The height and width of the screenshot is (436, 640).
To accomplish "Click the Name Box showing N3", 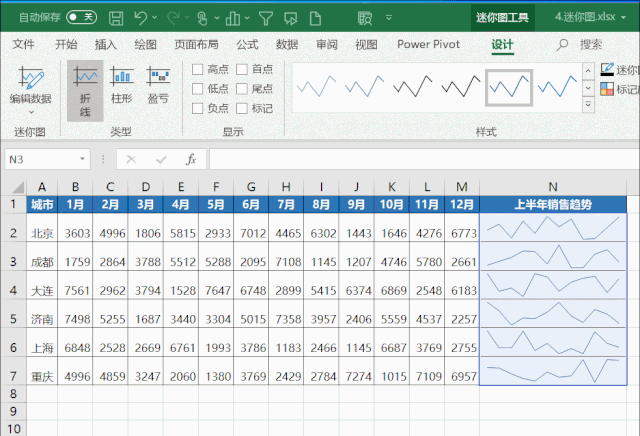I will coord(43,159).
